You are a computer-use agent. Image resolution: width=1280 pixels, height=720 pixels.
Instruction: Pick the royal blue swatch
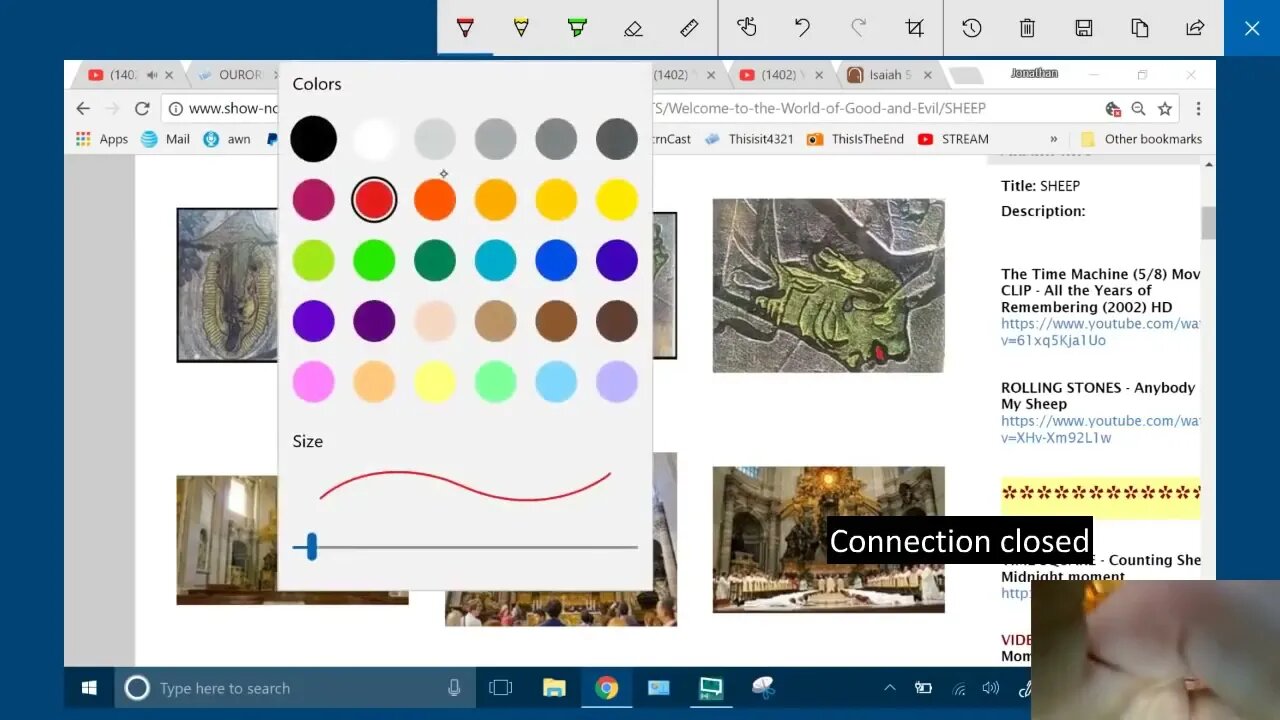pos(556,260)
